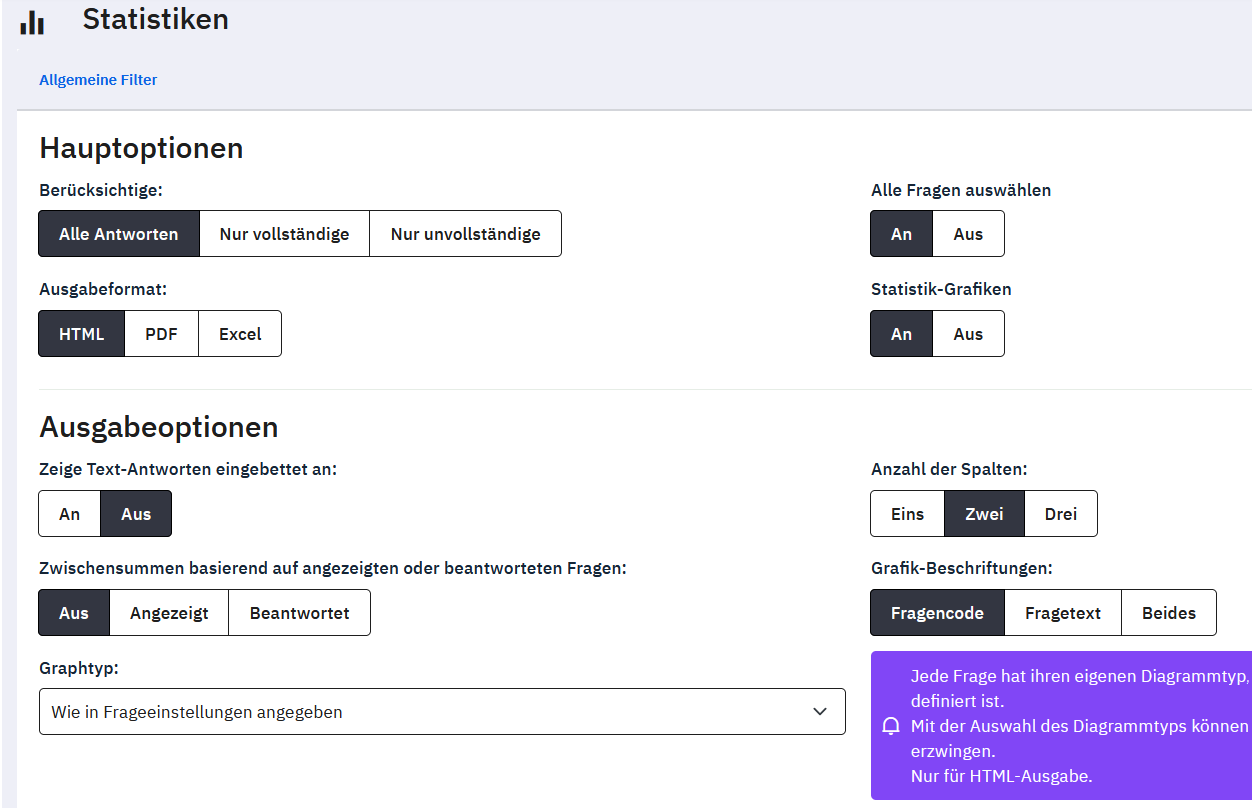Open the Graphtyp dropdown chevron
This screenshot has width=1252, height=808.
tap(820, 712)
